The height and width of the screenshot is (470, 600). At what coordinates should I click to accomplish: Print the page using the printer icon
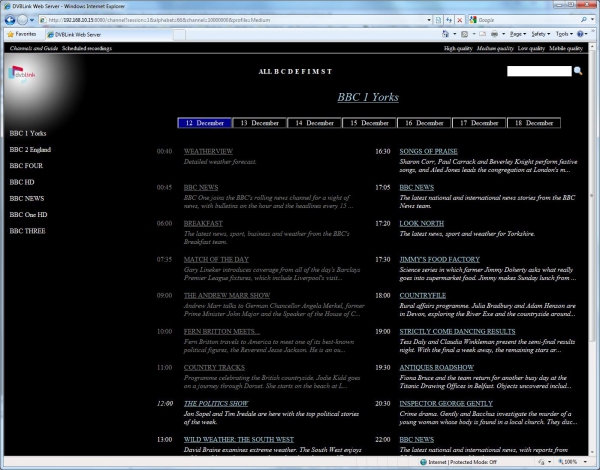pos(494,34)
